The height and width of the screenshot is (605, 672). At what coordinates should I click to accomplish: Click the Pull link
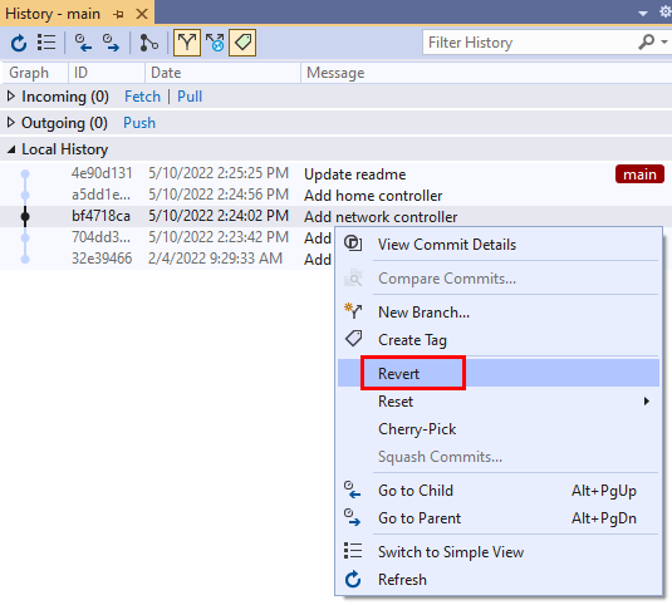tap(189, 96)
